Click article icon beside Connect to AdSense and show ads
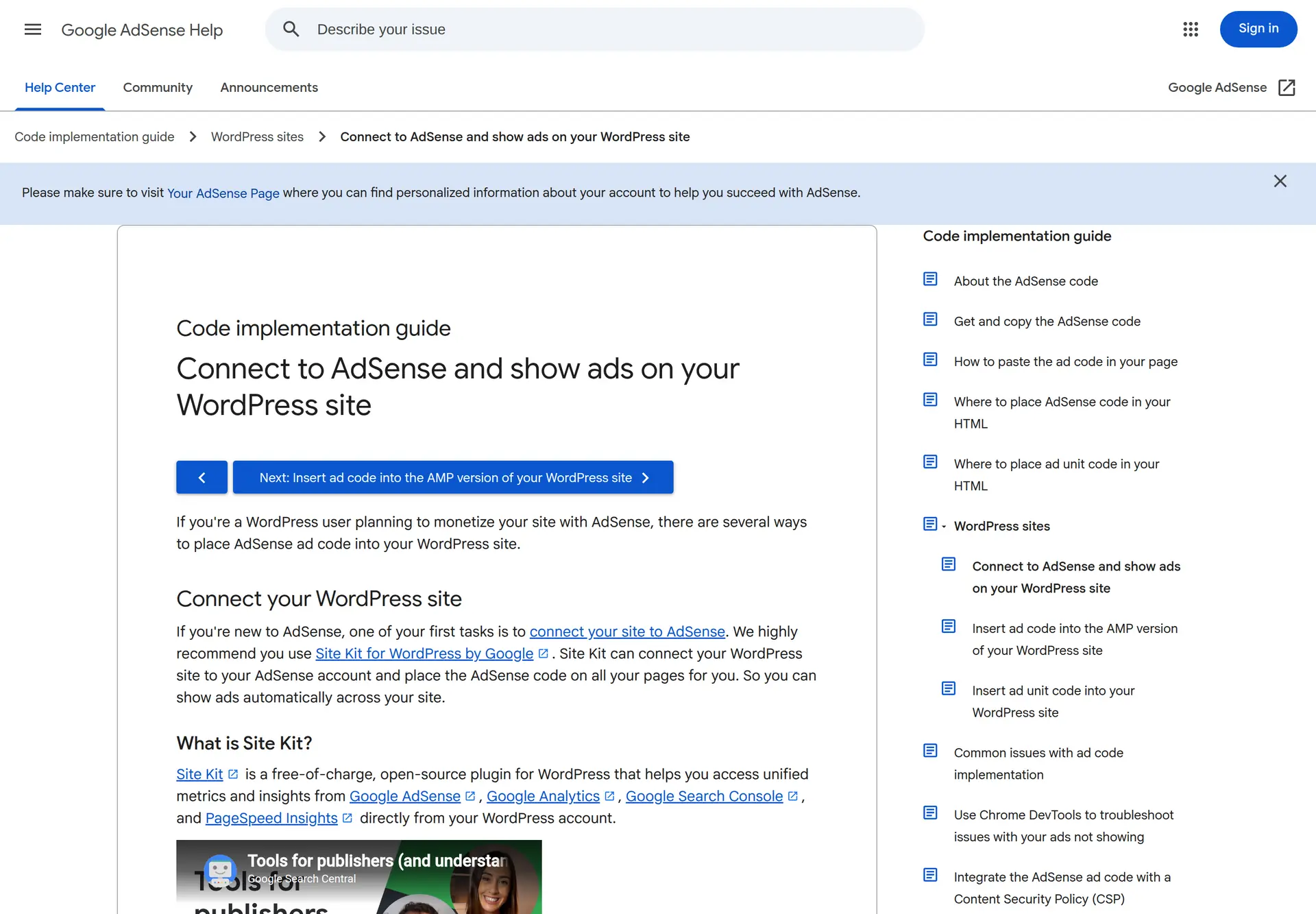The width and height of the screenshot is (1316, 914). [x=949, y=564]
